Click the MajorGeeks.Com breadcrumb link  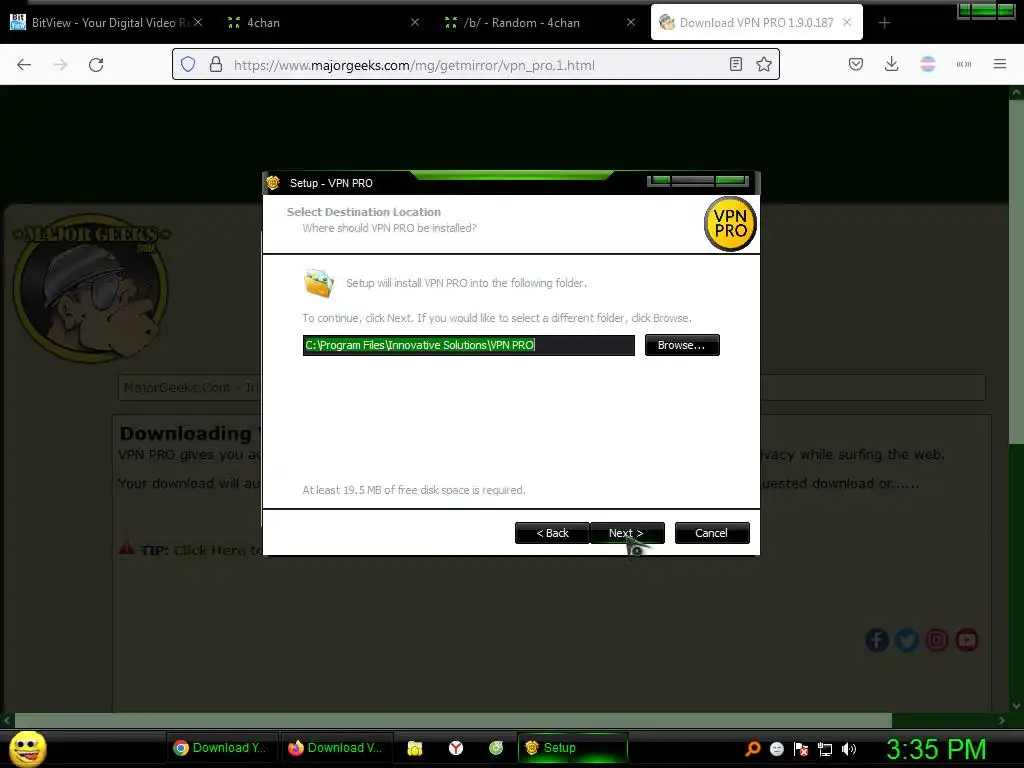(x=177, y=387)
